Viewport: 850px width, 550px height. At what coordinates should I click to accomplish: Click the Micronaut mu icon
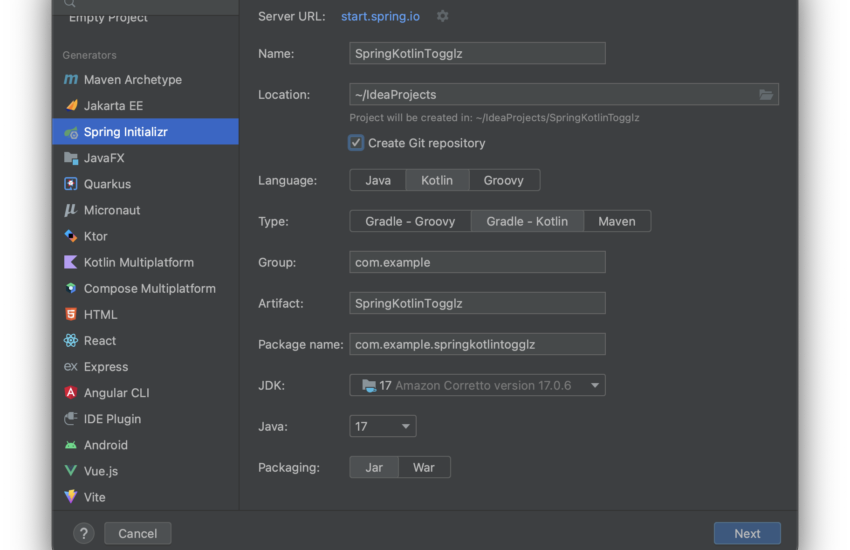[70, 210]
